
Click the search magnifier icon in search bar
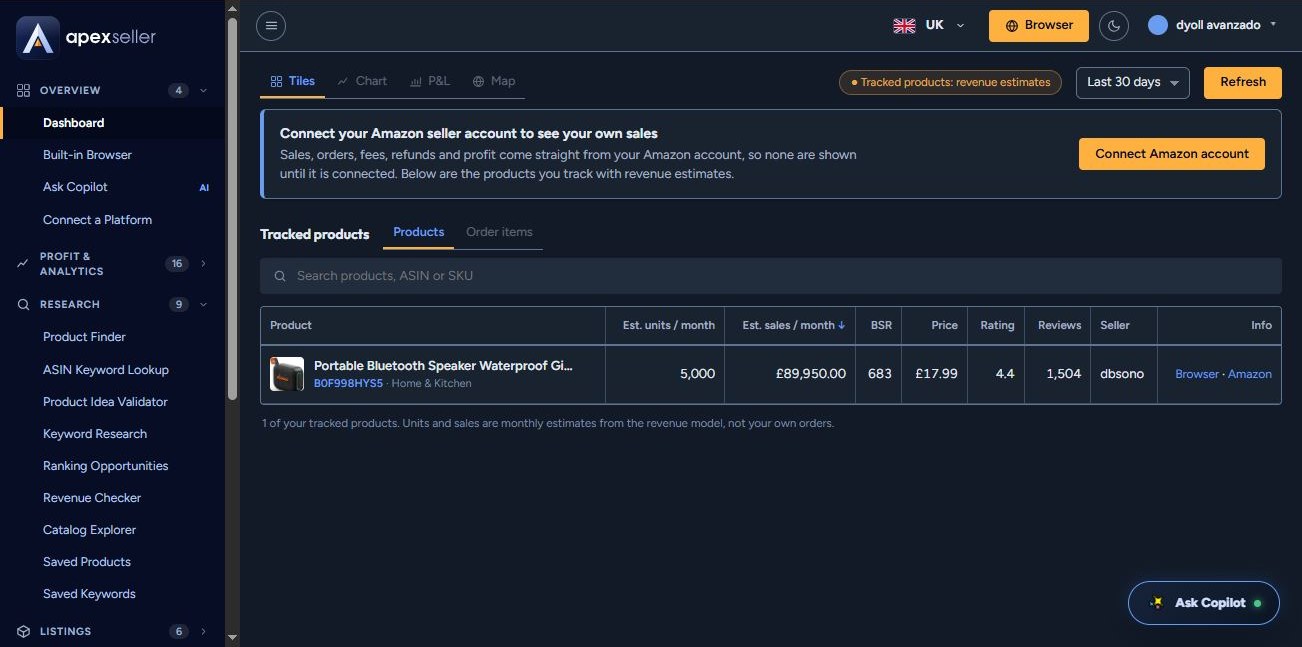(279, 276)
